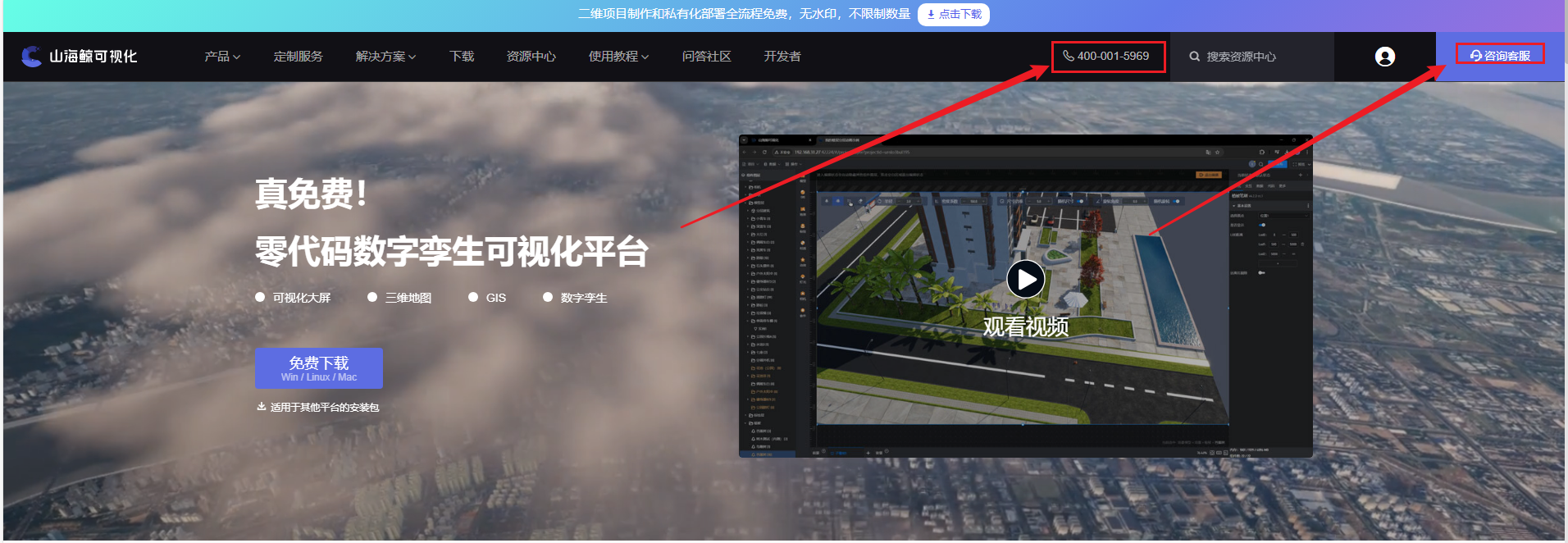The image size is (1568, 543).
Task: Click the user account avatar icon
Action: (1384, 57)
